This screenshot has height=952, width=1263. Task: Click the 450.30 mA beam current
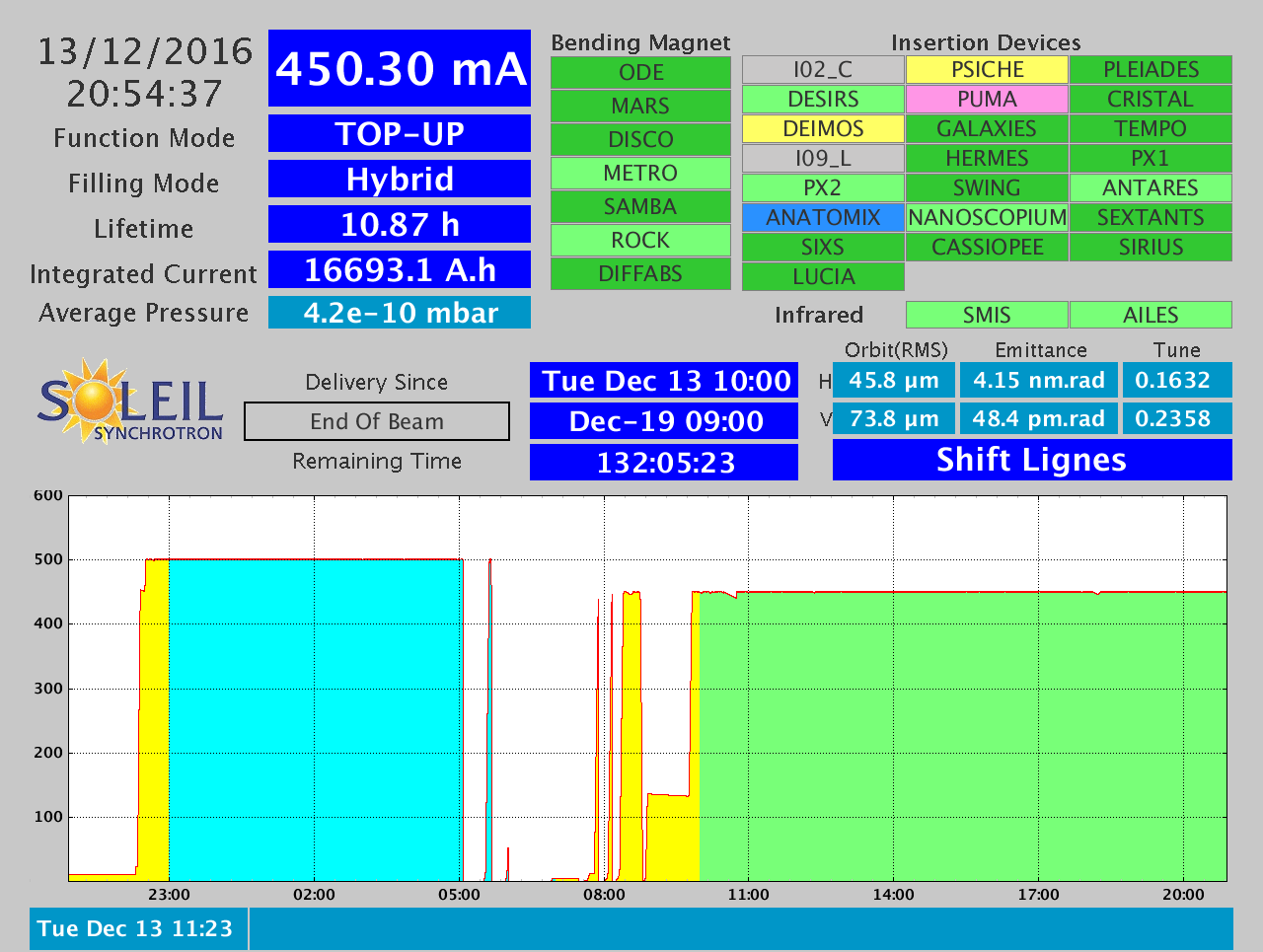(x=400, y=68)
